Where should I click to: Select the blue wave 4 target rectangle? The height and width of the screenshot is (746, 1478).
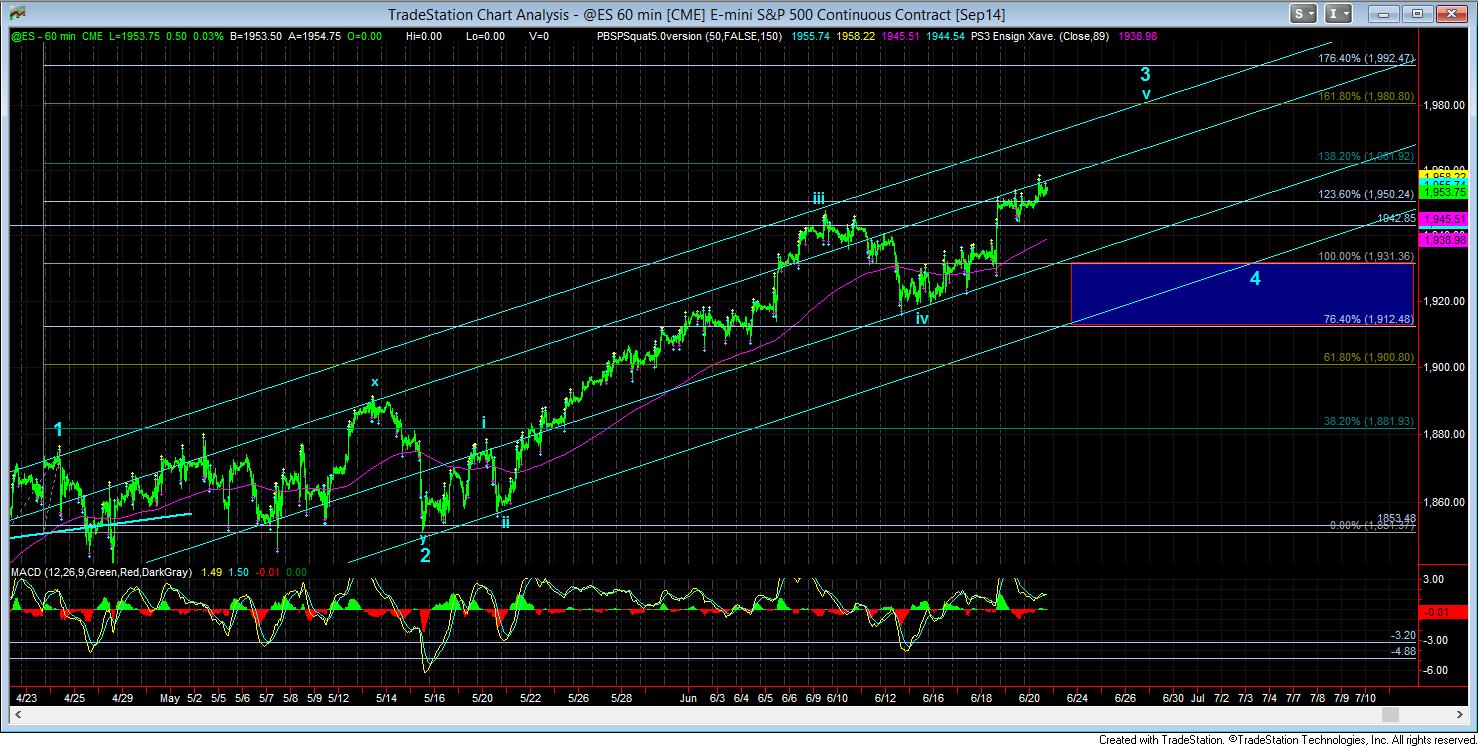click(x=1242, y=293)
